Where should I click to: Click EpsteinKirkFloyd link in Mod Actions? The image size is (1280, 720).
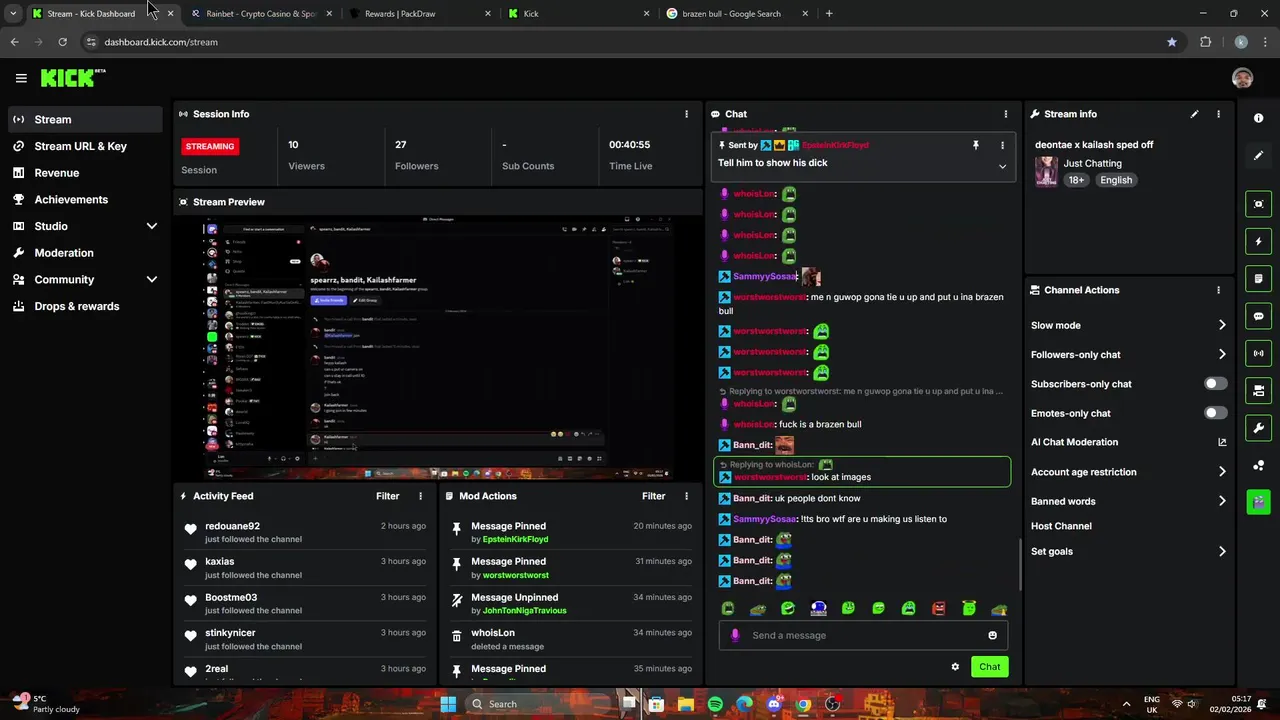pos(515,540)
